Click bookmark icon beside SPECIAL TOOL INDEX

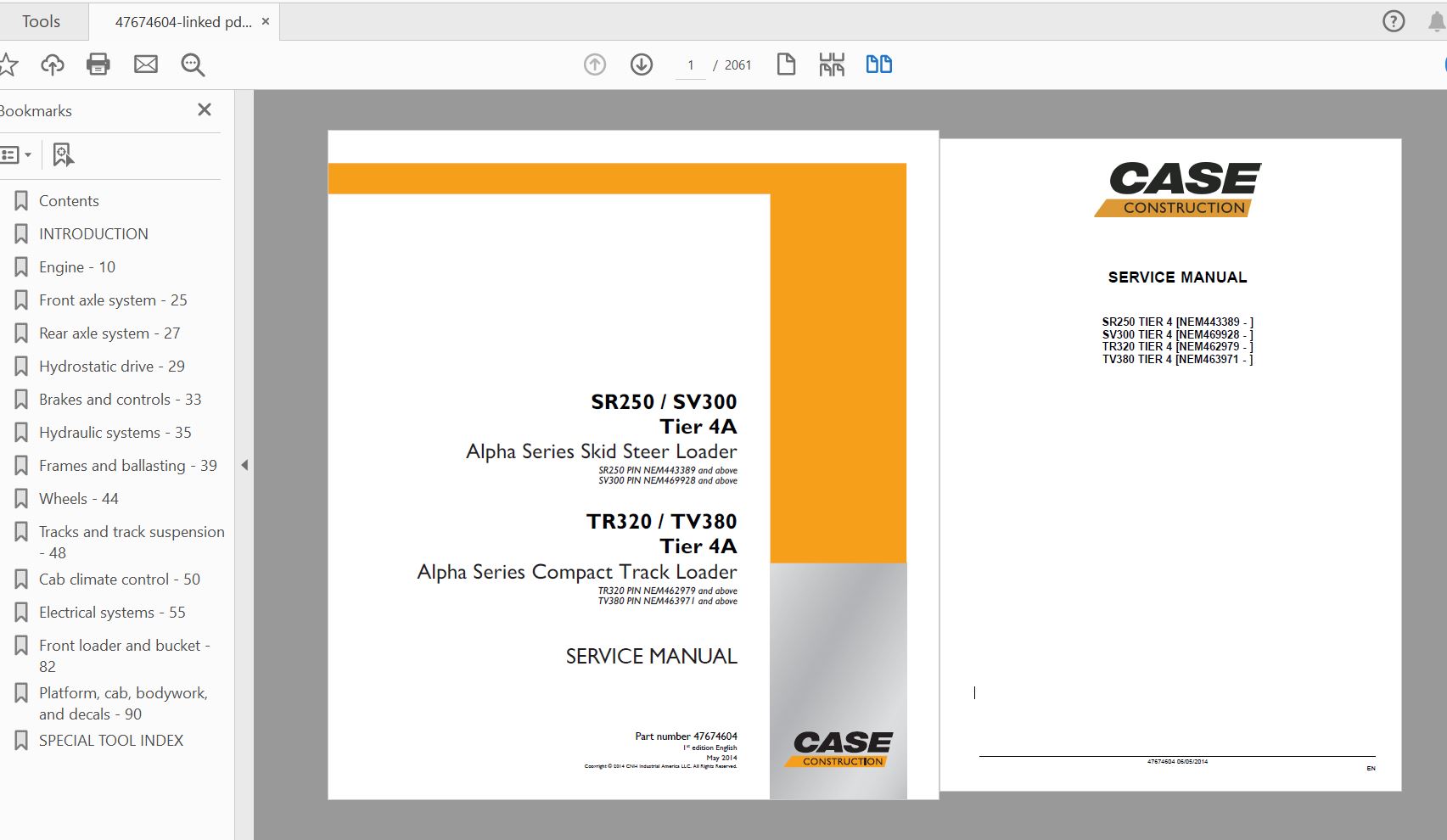[x=21, y=741]
